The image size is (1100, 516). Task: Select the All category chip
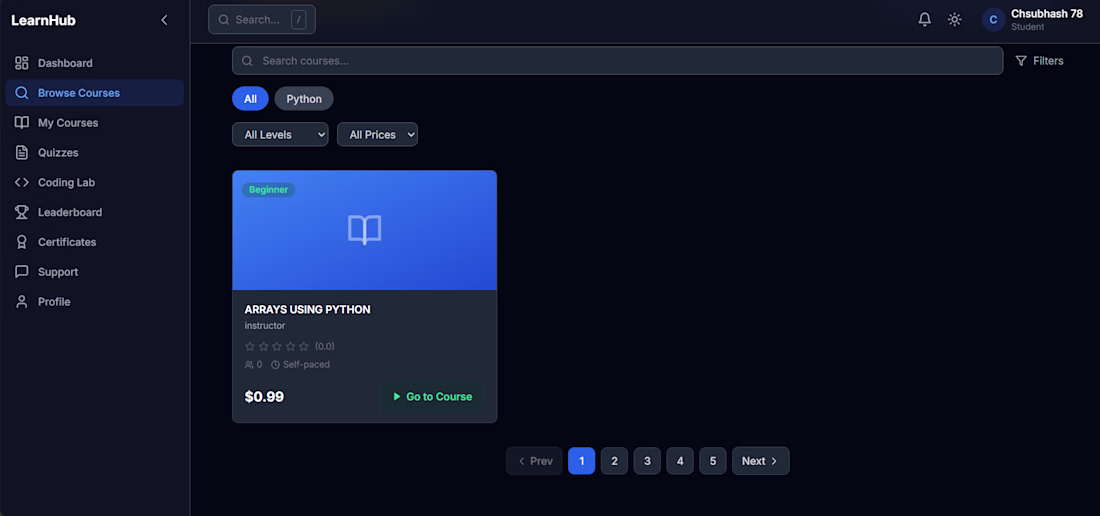pos(250,99)
